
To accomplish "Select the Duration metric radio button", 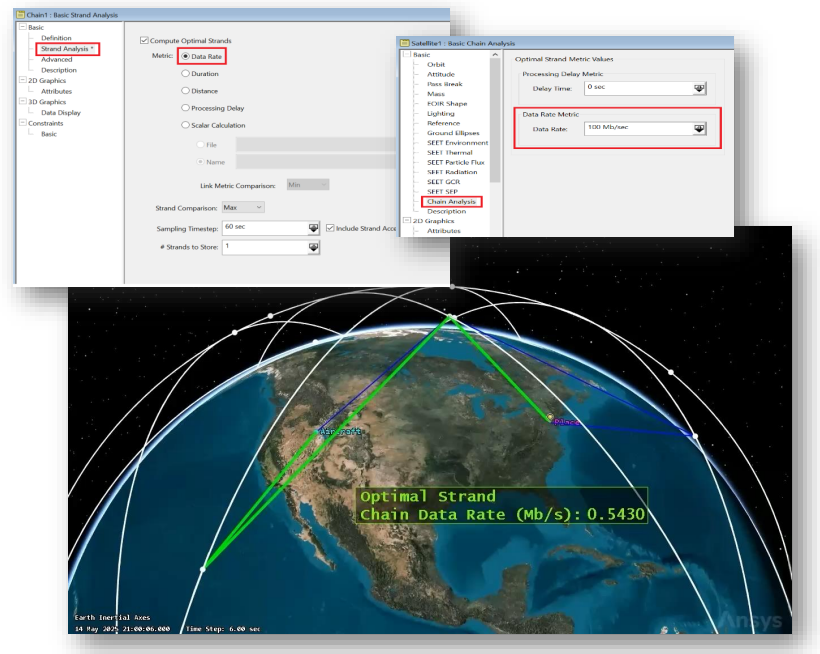I will [x=185, y=74].
